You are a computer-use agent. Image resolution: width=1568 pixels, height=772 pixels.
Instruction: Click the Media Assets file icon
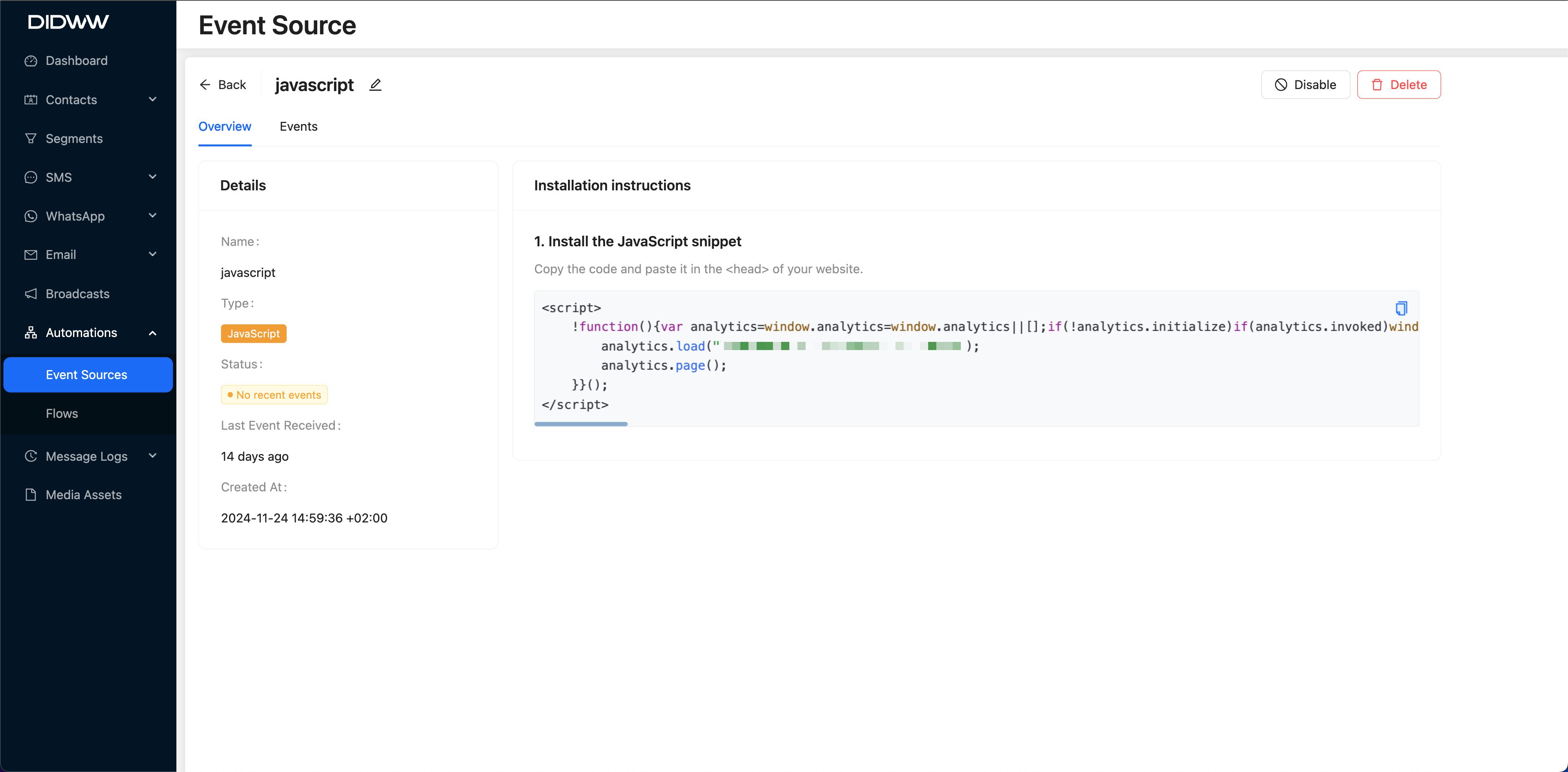tap(31, 495)
